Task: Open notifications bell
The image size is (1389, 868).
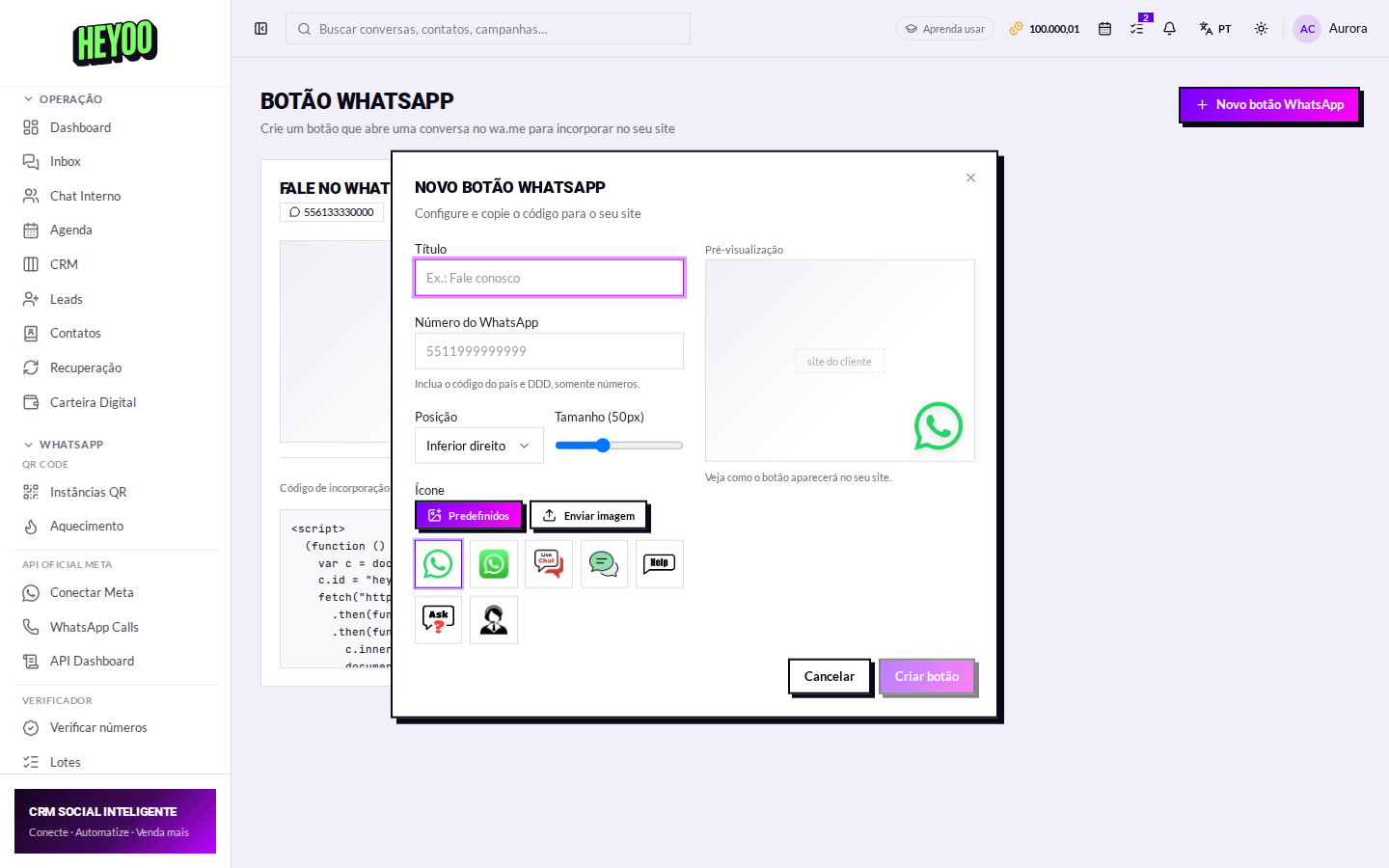Action: click(x=1169, y=29)
